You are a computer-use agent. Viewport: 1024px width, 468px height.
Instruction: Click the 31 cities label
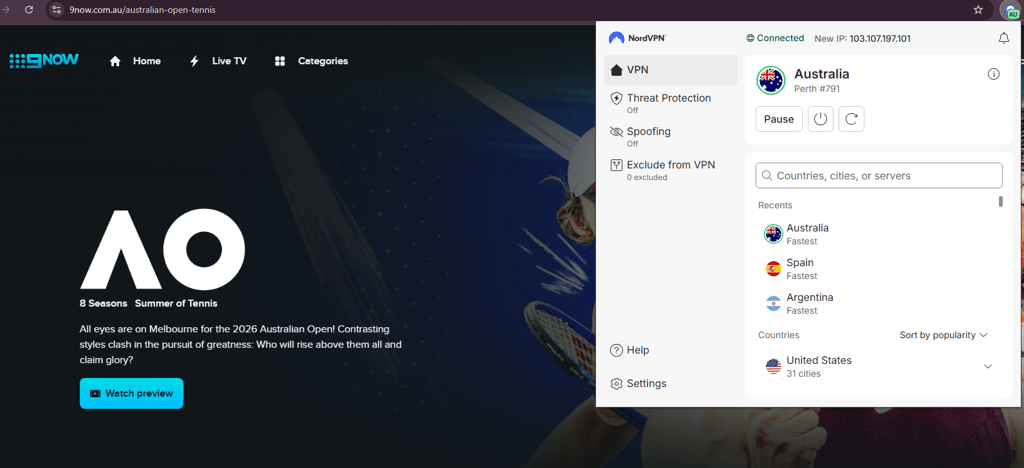coord(803,374)
